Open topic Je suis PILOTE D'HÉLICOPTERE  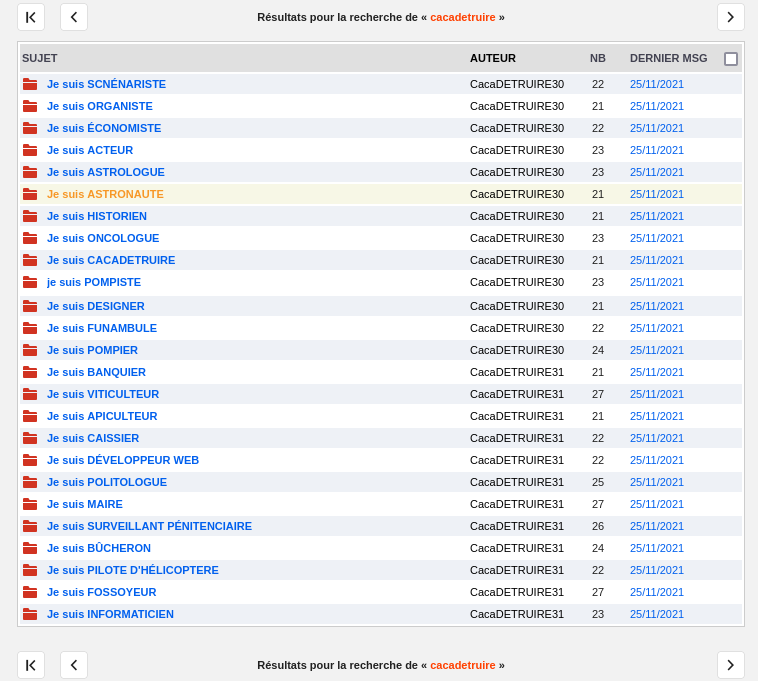click(x=133, y=570)
